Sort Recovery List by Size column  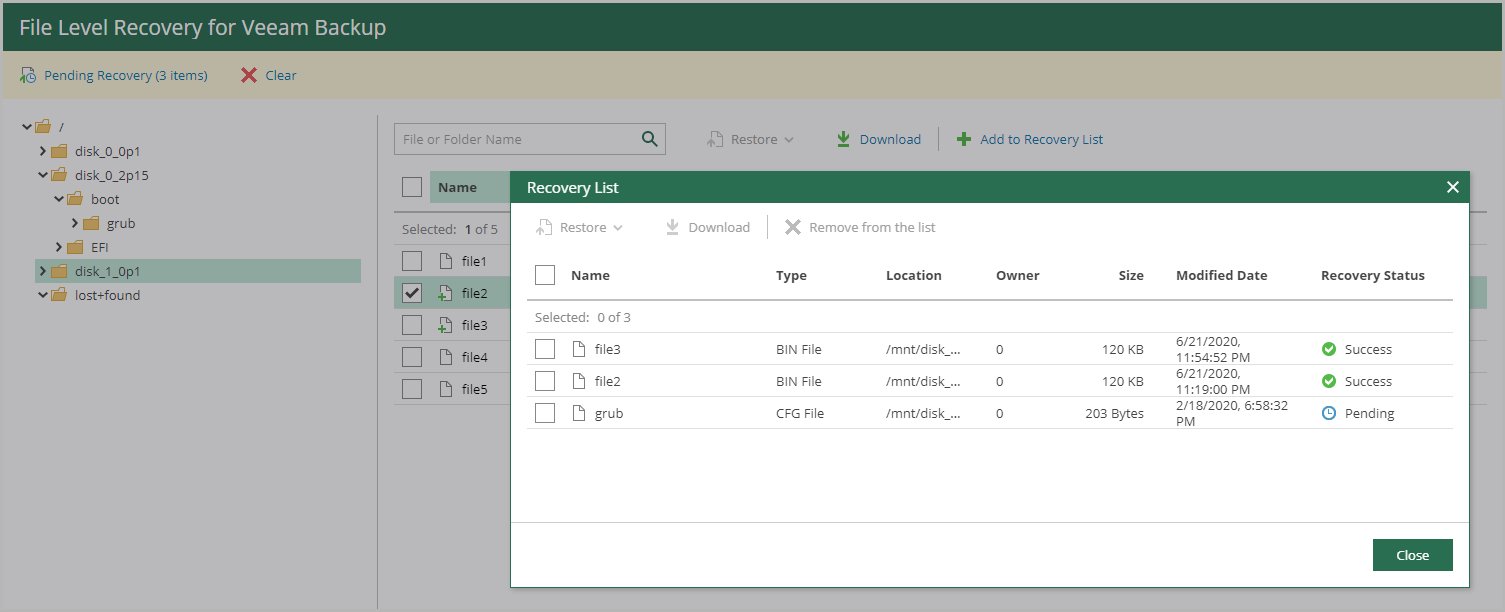1131,275
